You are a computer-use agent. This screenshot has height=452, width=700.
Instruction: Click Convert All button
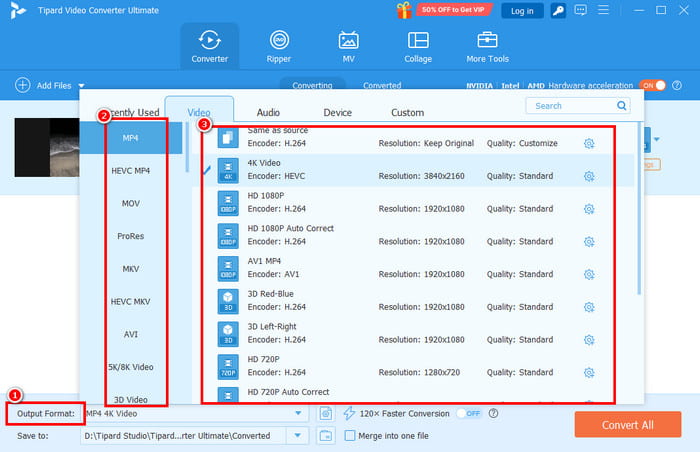pyautogui.click(x=628, y=425)
